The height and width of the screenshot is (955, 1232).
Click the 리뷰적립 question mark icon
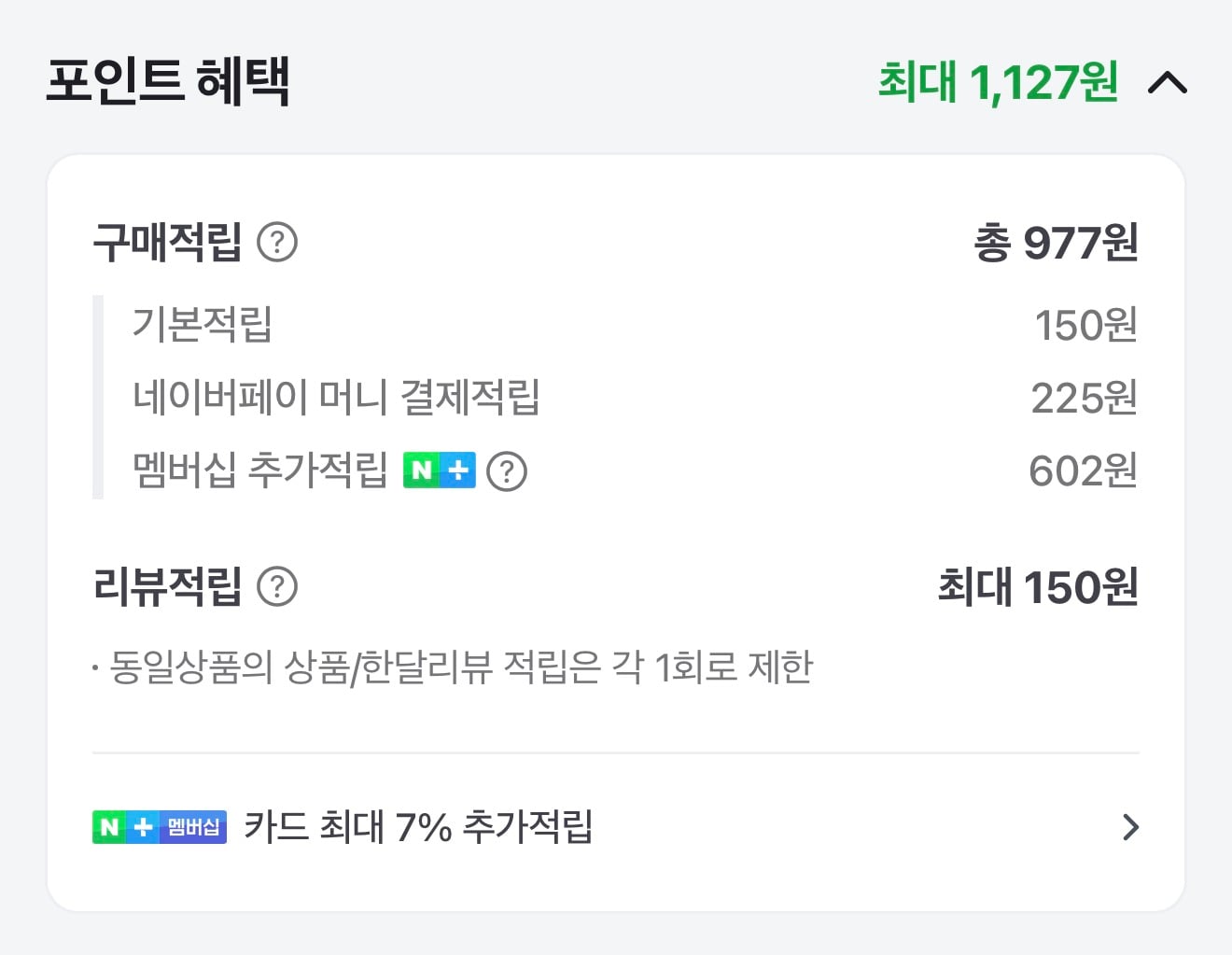(277, 587)
